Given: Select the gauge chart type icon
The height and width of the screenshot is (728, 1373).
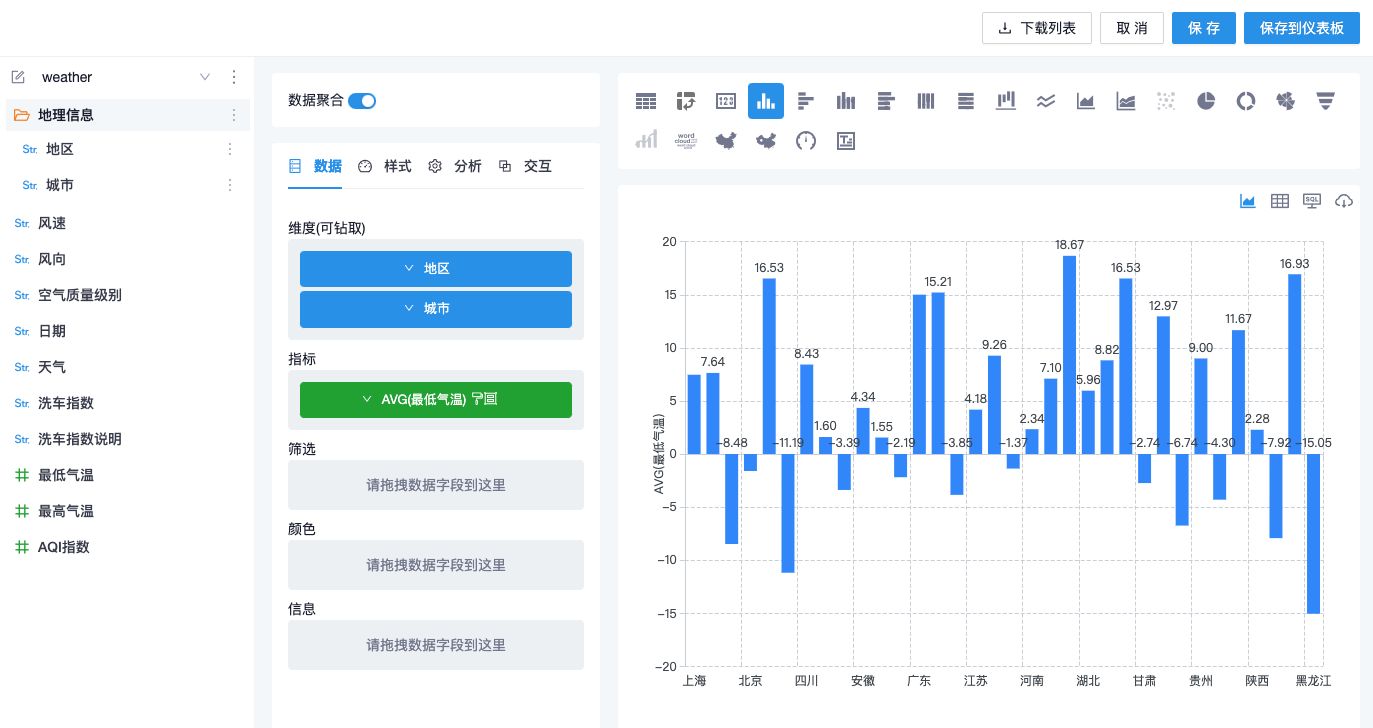Looking at the screenshot, I should [x=806, y=141].
